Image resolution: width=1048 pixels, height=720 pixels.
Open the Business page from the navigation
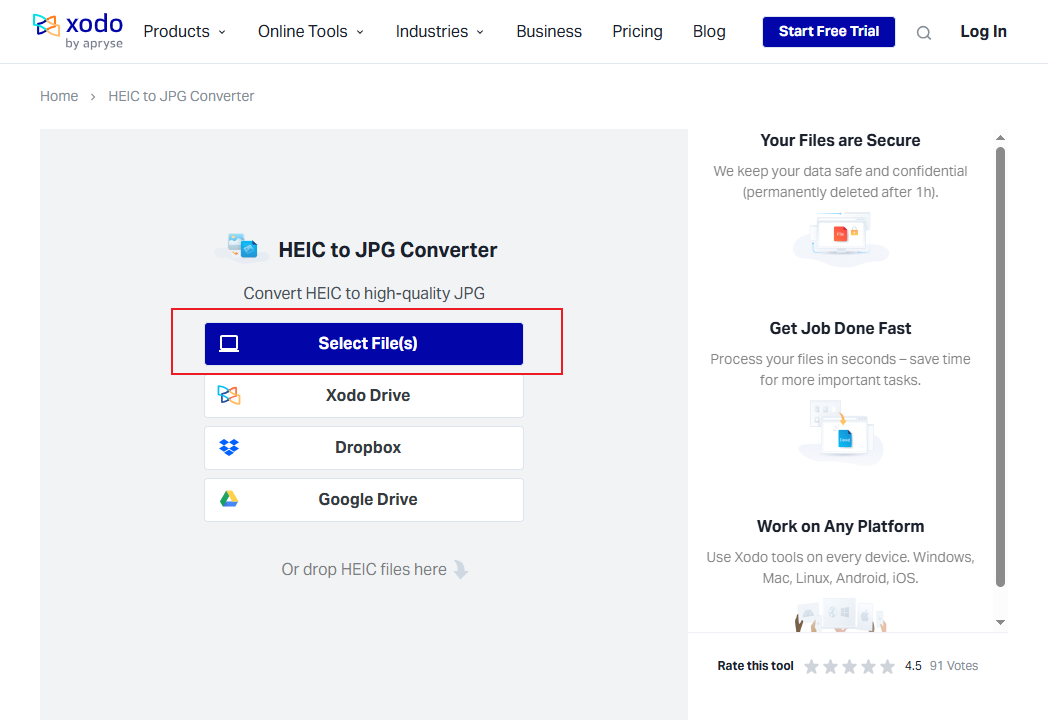coord(549,31)
